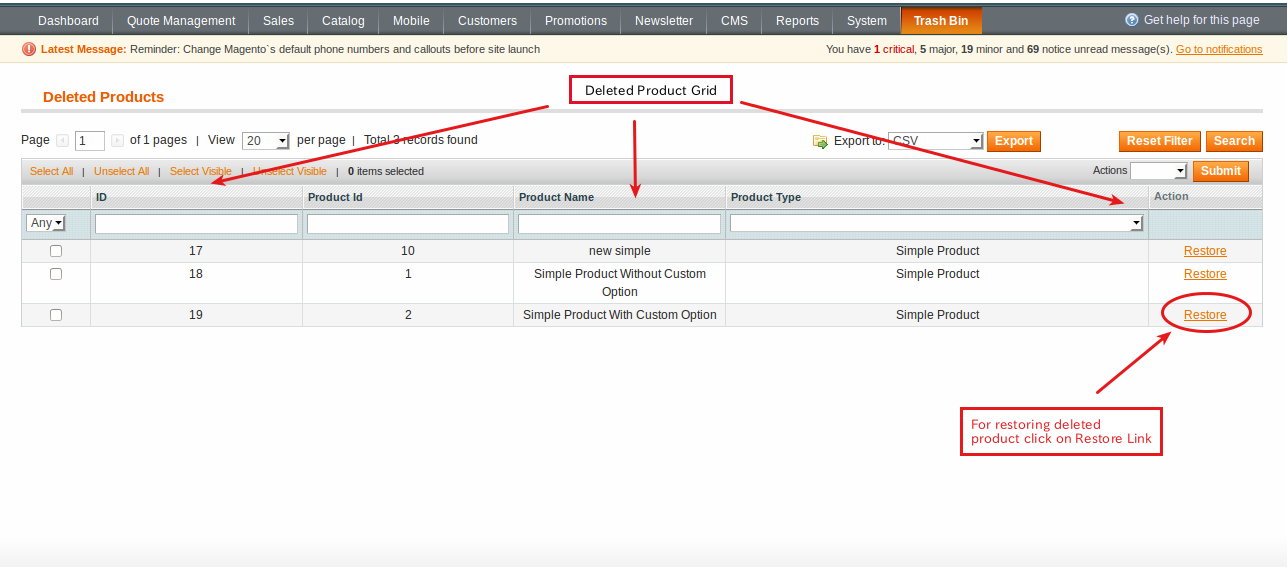Open the Product Type filter dropdown
This screenshot has width=1288, height=567.
(936, 224)
